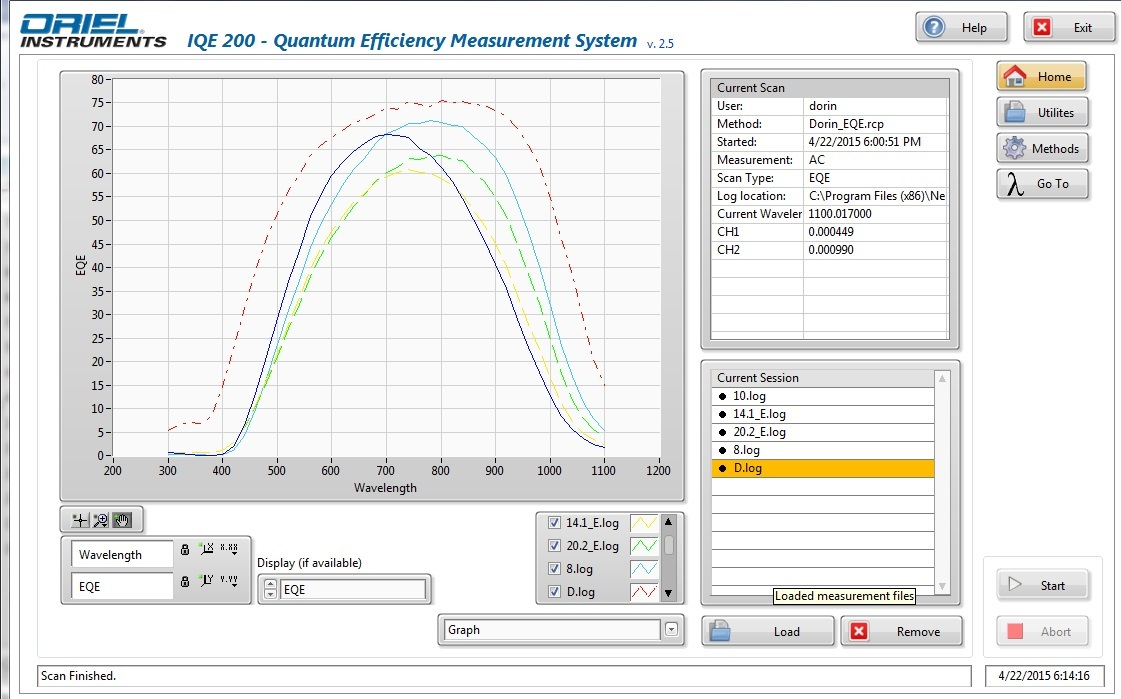Image resolution: width=1121 pixels, height=699 pixels.
Task: Edit the Wavelength axis label field
Action: point(122,555)
